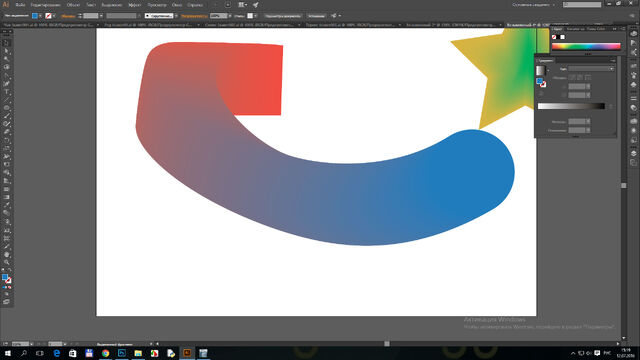
Task: Click the search field in the title bar
Action: click(582, 5)
